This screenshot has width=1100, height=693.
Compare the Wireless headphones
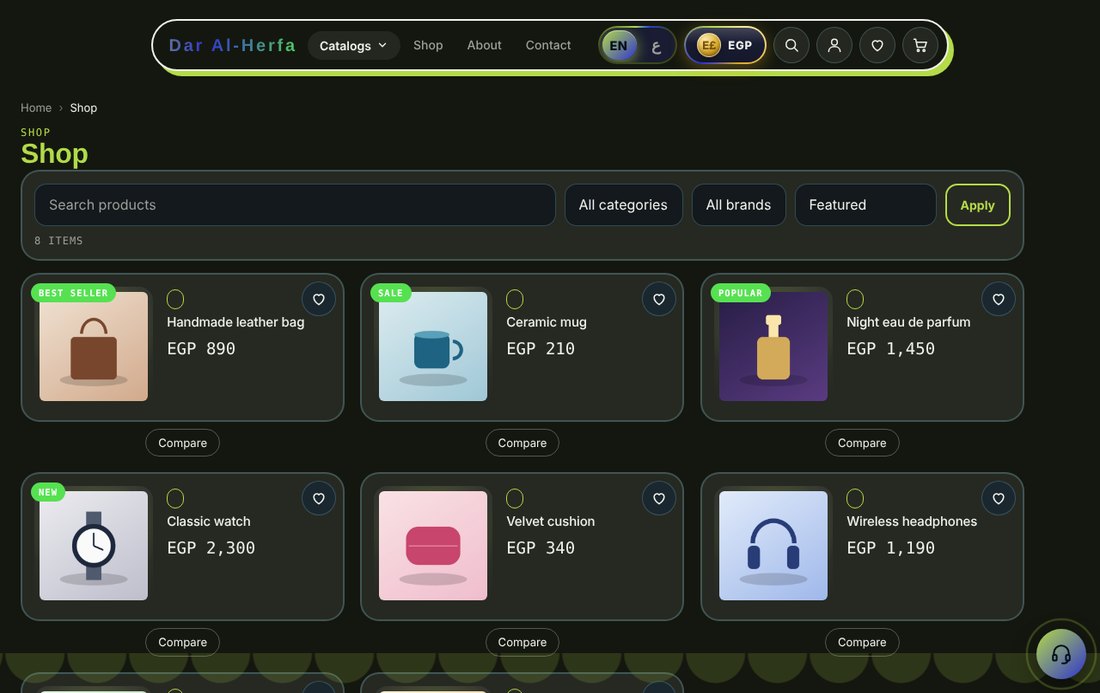tap(861, 642)
